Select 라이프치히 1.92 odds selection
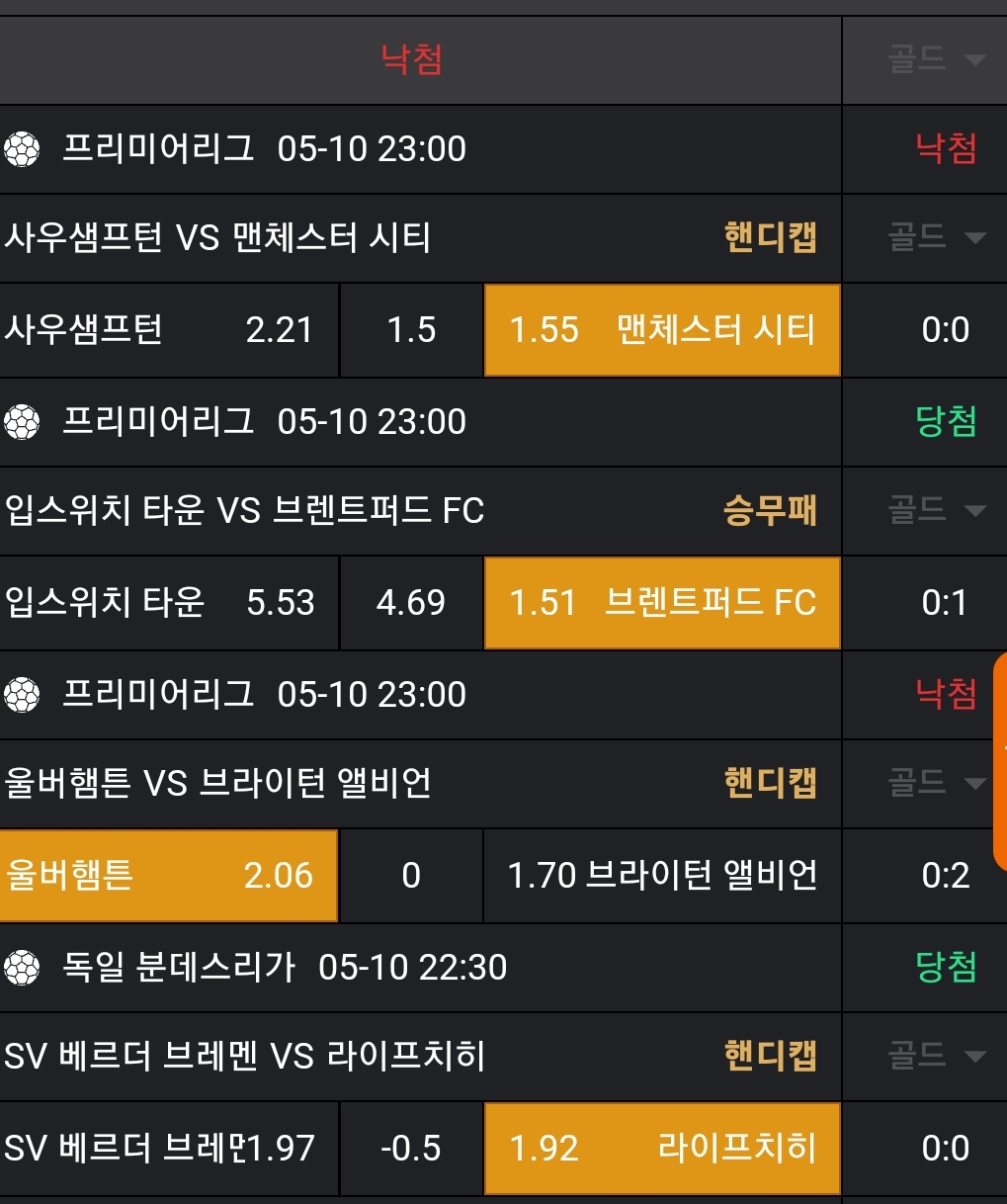 pyautogui.click(x=662, y=1149)
